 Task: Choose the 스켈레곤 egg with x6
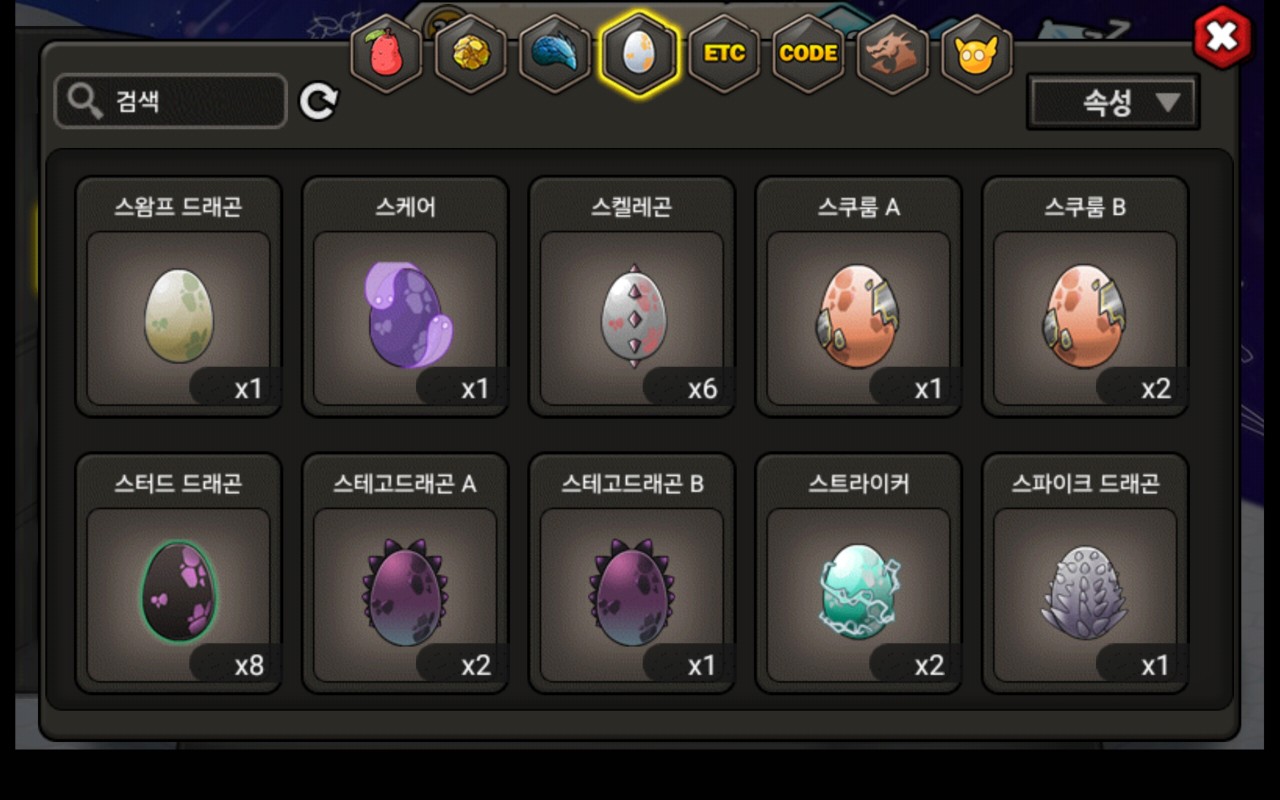click(632, 296)
